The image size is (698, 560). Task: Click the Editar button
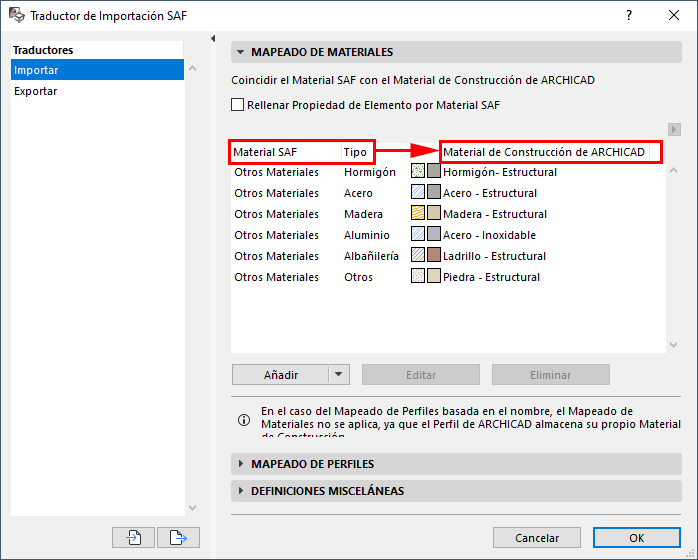click(421, 374)
